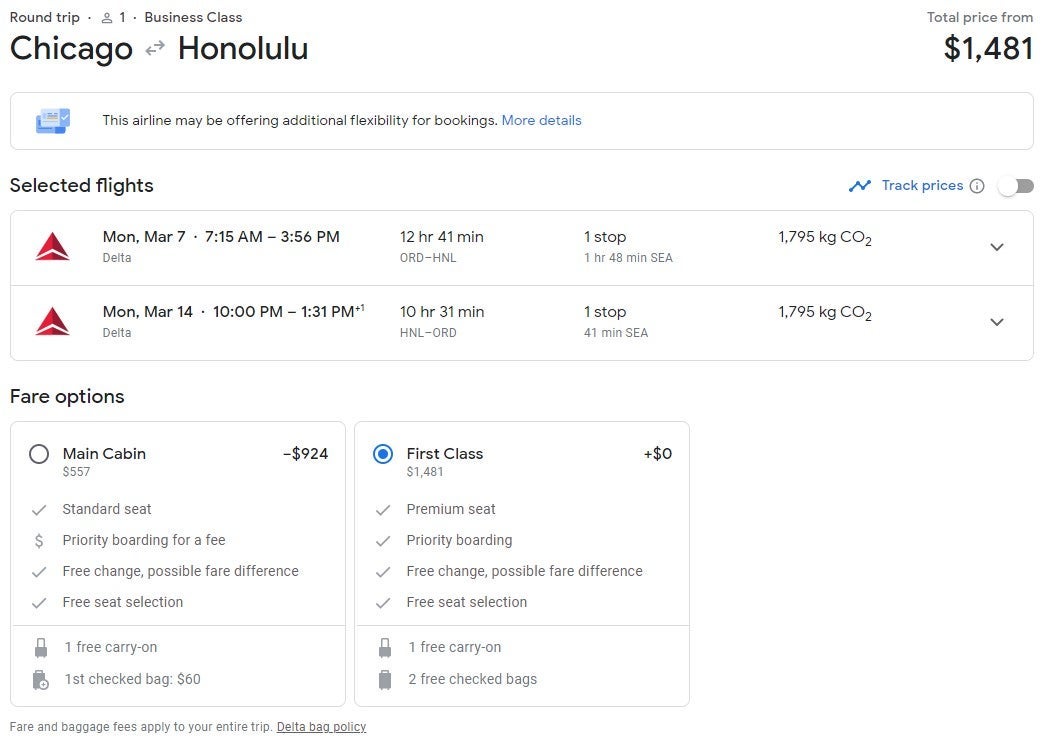Click the round-trip arrows between city names
This screenshot has height=753, width=1051.
155,48
